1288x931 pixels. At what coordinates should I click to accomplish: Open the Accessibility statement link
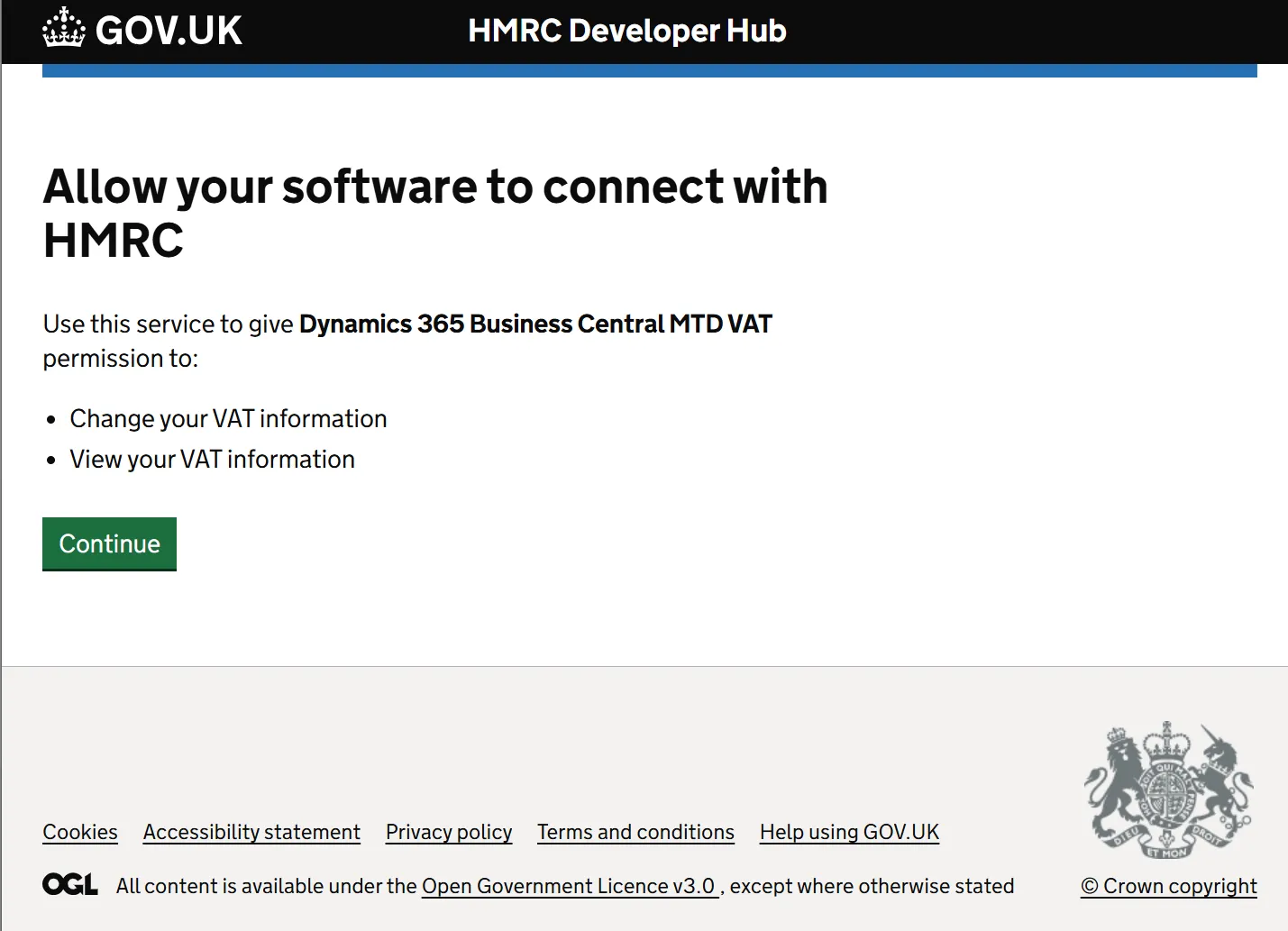(251, 832)
